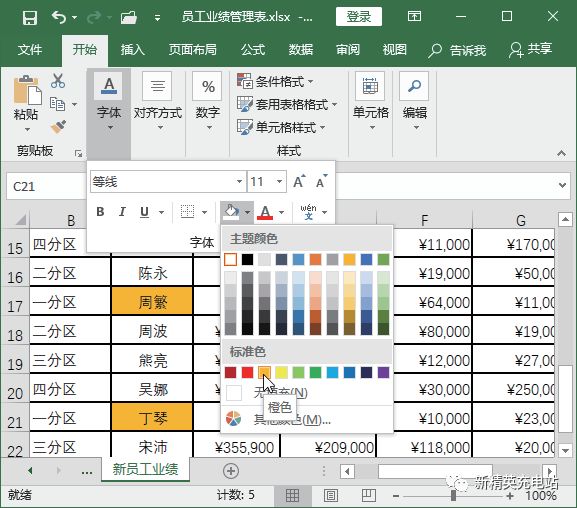Image resolution: width=577 pixels, height=508 pixels.
Task: Toggle Bold formatting
Action: pos(100,212)
